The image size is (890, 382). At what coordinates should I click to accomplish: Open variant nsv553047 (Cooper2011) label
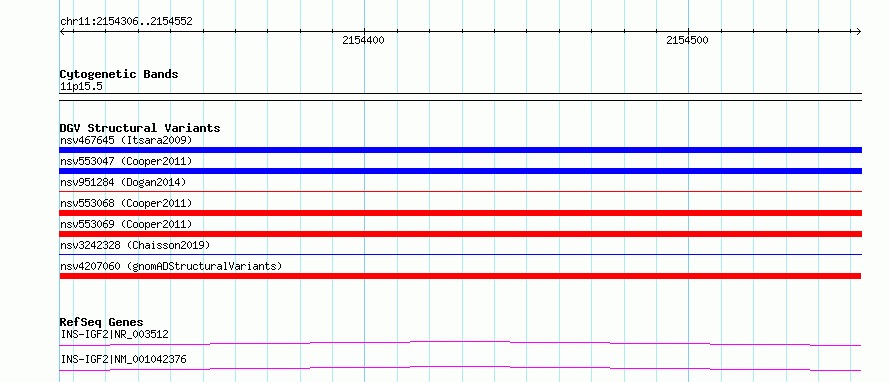point(126,161)
